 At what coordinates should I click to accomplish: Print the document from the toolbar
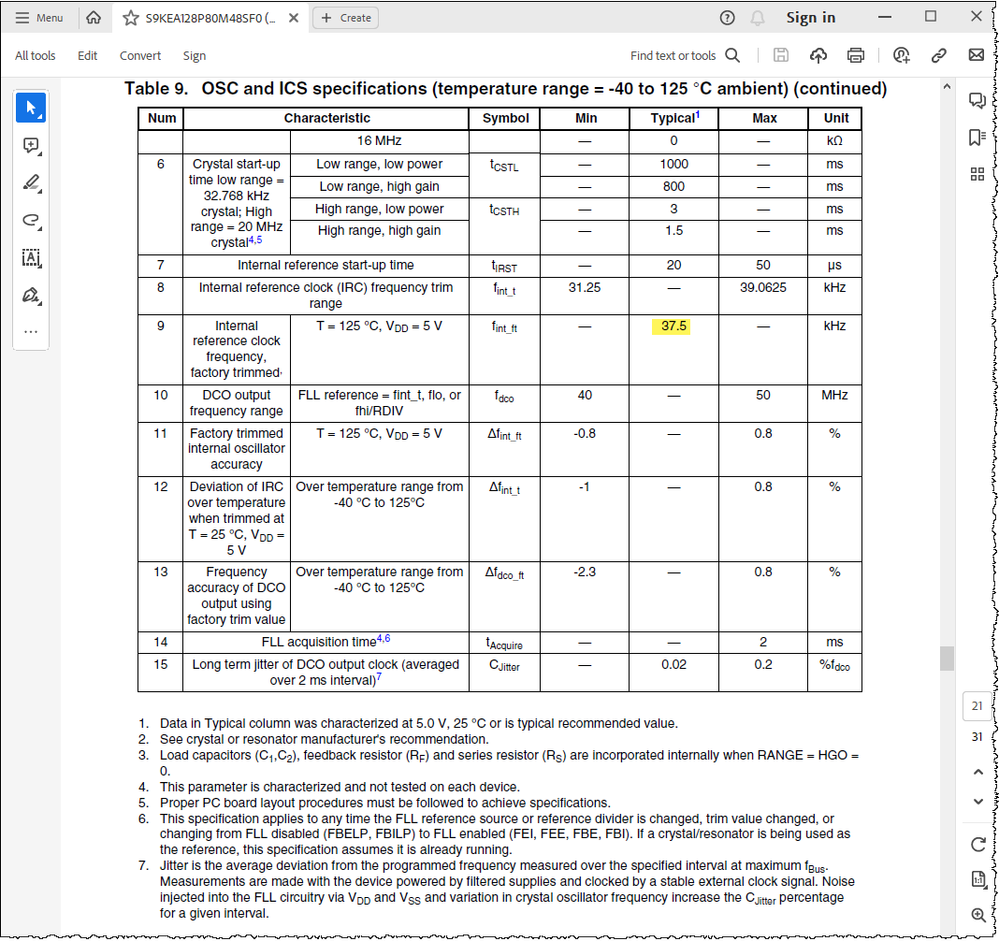click(x=856, y=55)
